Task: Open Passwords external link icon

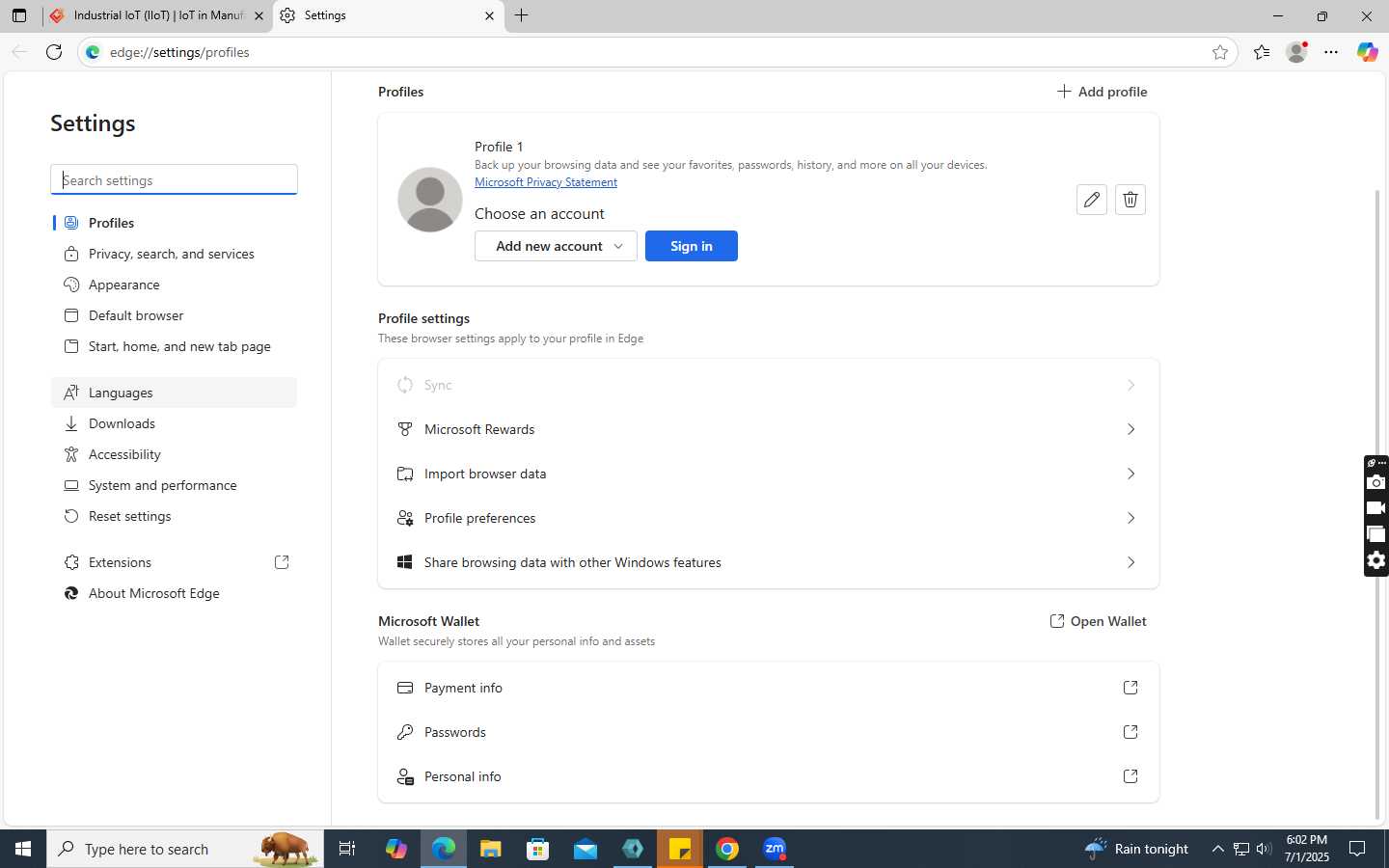Action: 1130,732
